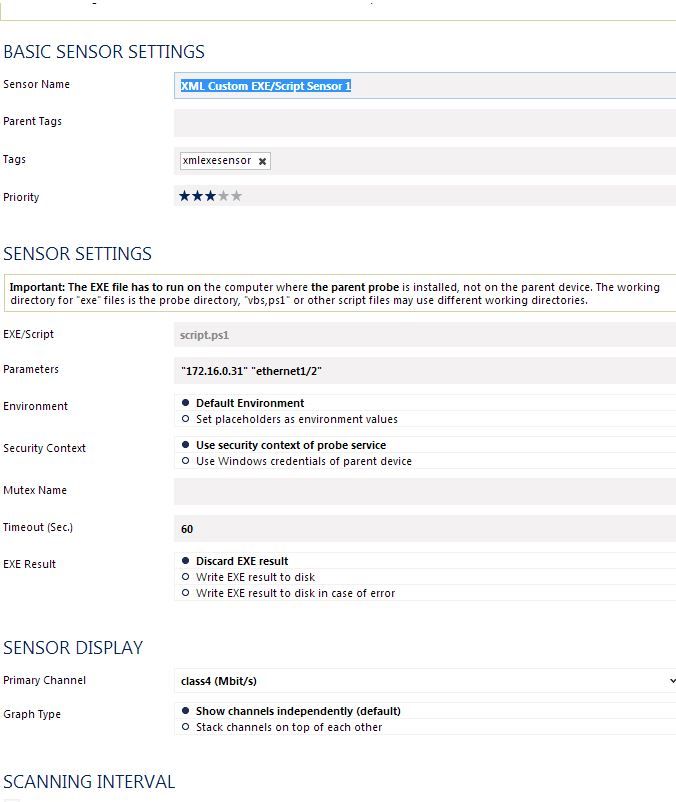
Task: Click the EXE Result label
Action: [29, 564]
